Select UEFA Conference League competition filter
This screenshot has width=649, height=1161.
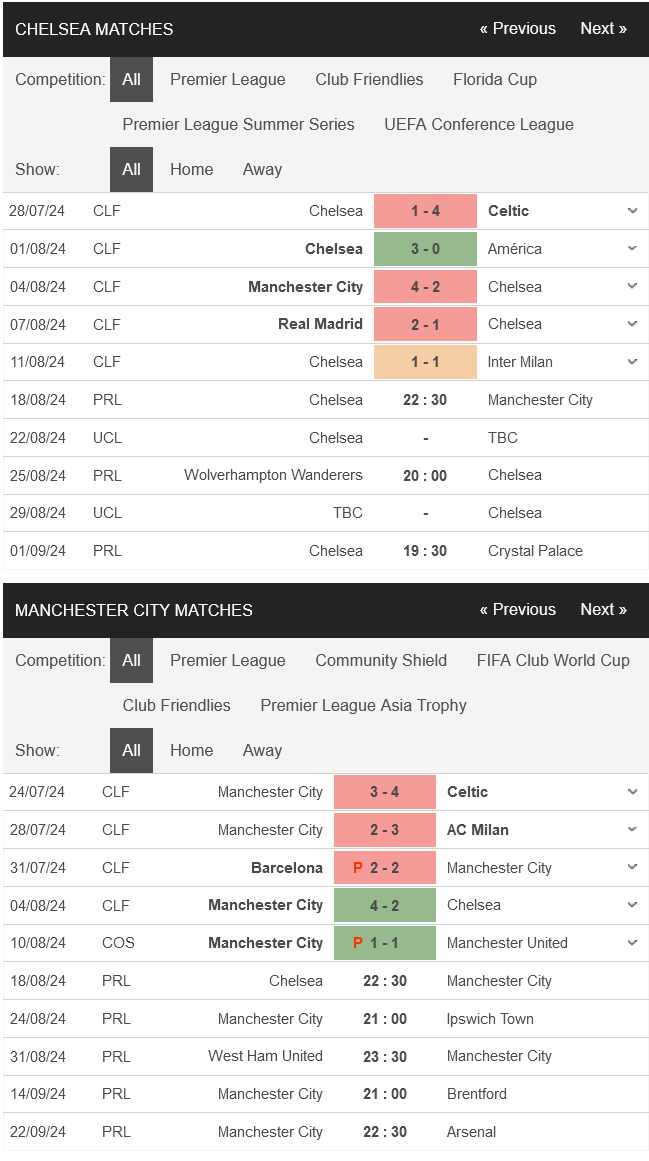479,124
